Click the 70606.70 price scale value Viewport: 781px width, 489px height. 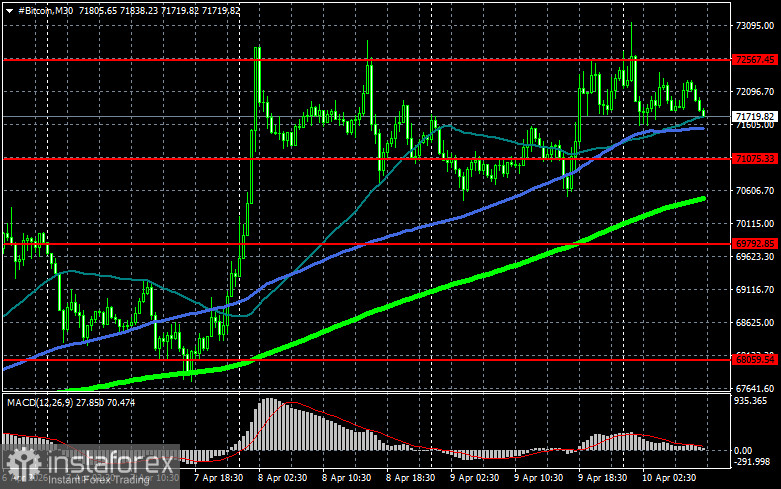[x=755, y=191]
